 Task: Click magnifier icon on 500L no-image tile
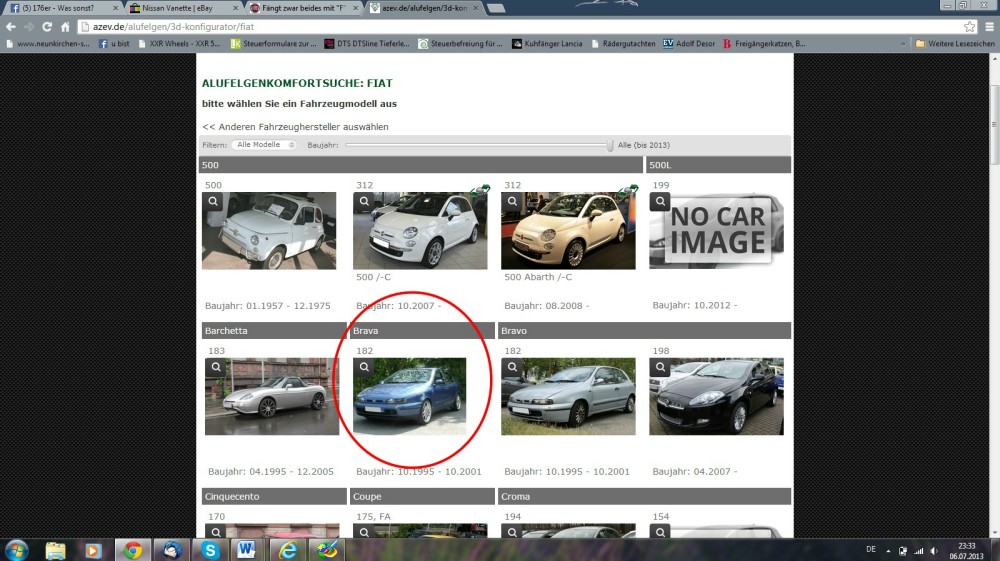point(659,201)
